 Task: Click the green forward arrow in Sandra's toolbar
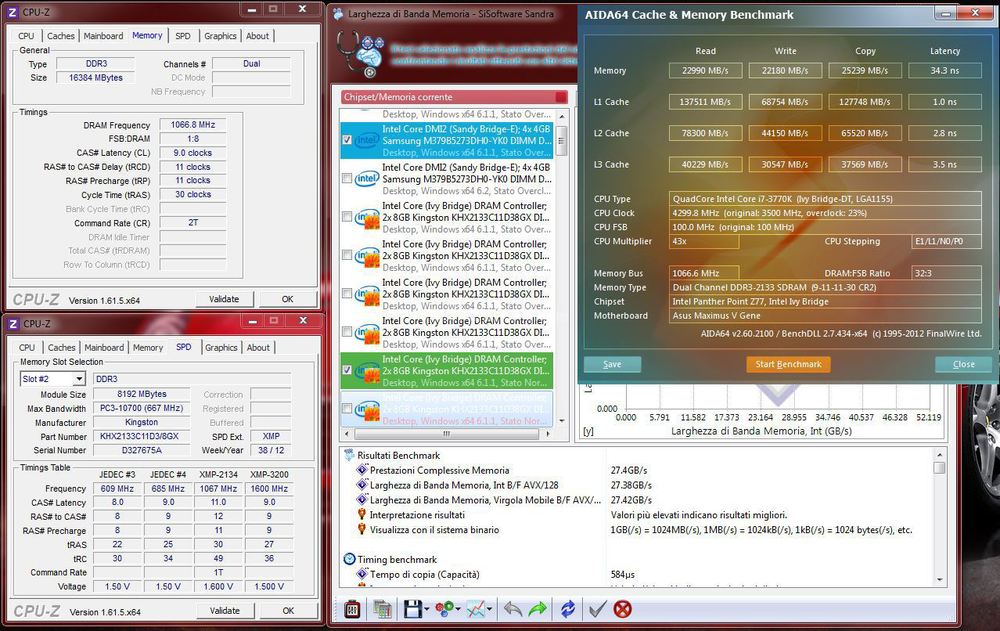point(538,609)
